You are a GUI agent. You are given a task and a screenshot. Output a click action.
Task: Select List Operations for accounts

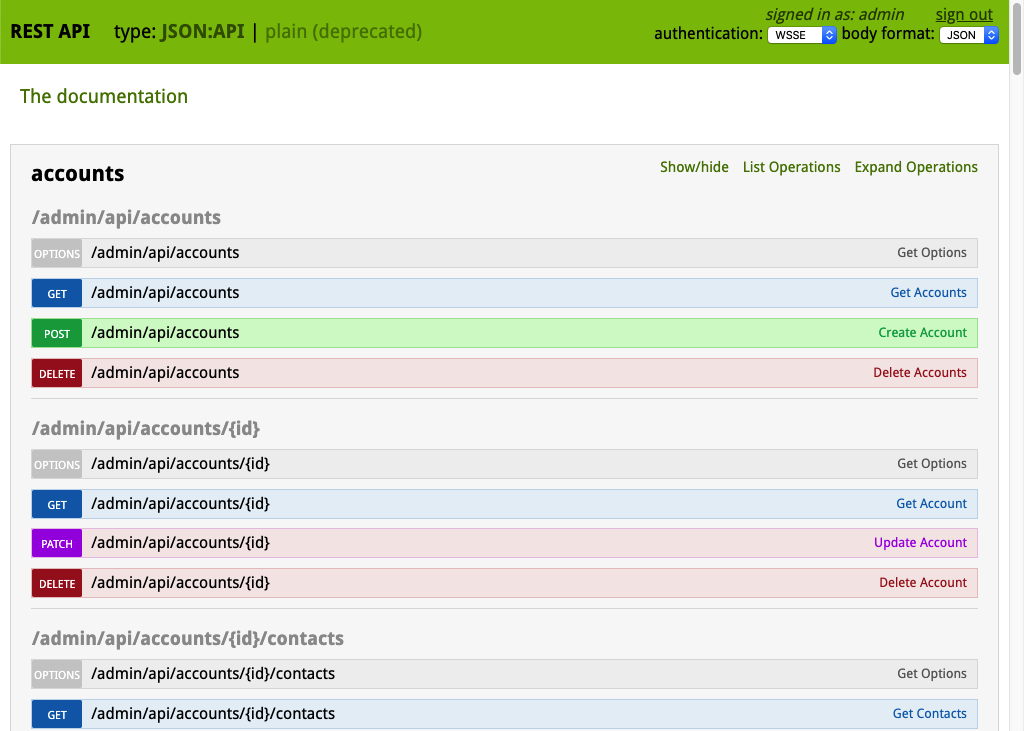(x=791, y=167)
